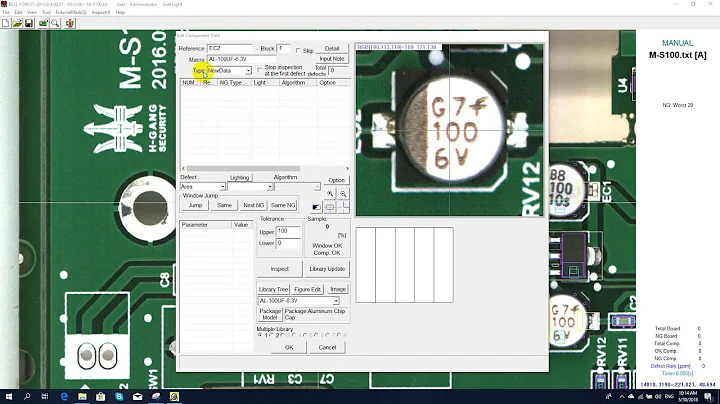Click the Image button

tap(338, 289)
